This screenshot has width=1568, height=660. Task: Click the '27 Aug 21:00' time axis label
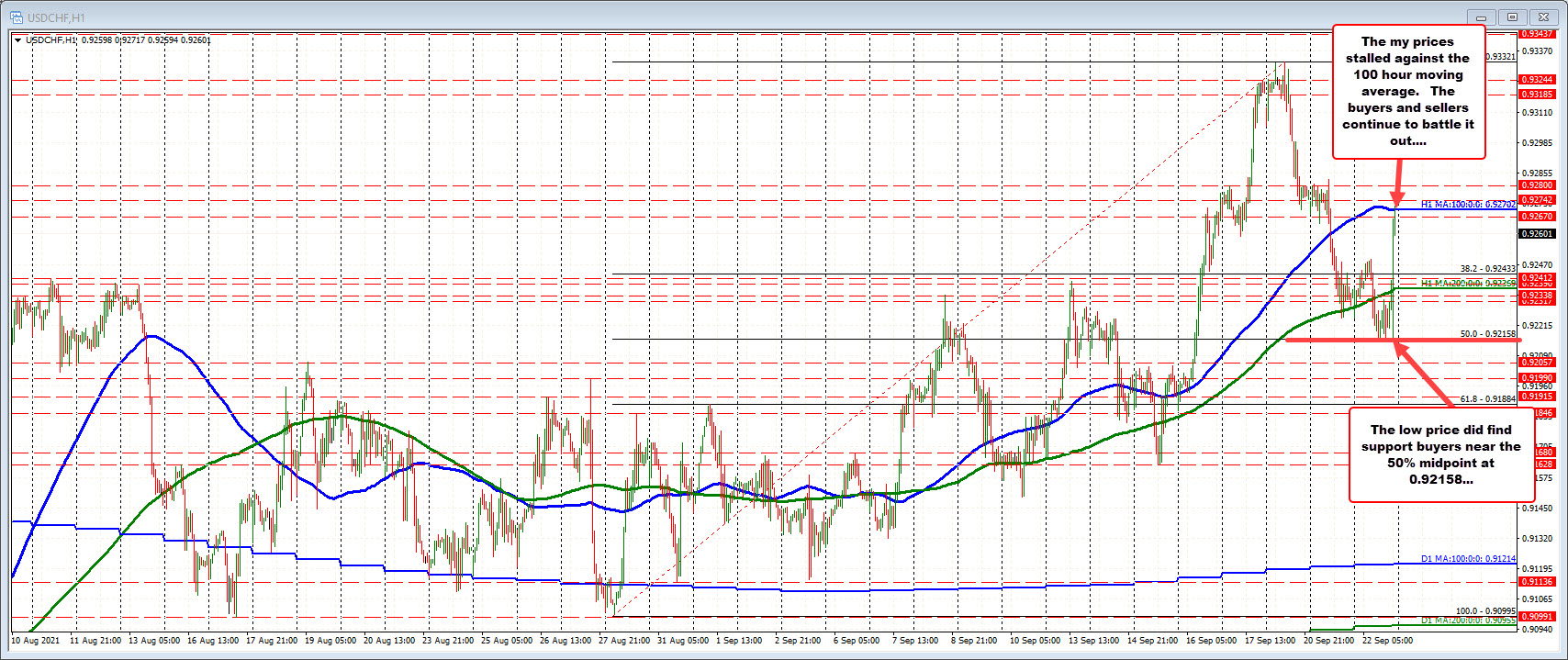coord(625,640)
